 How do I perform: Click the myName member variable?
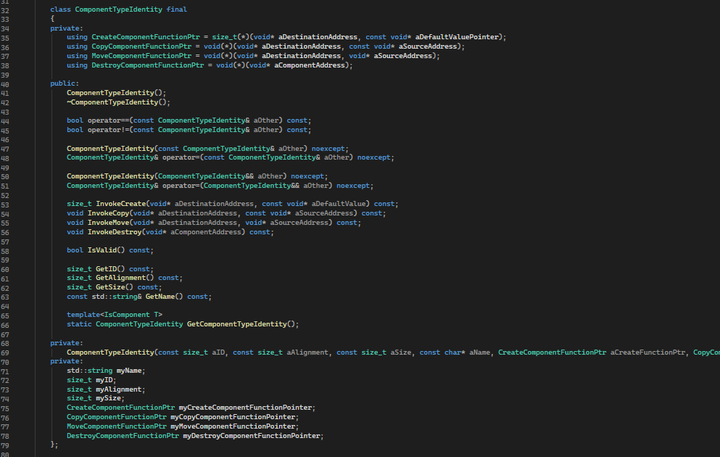click(130, 370)
